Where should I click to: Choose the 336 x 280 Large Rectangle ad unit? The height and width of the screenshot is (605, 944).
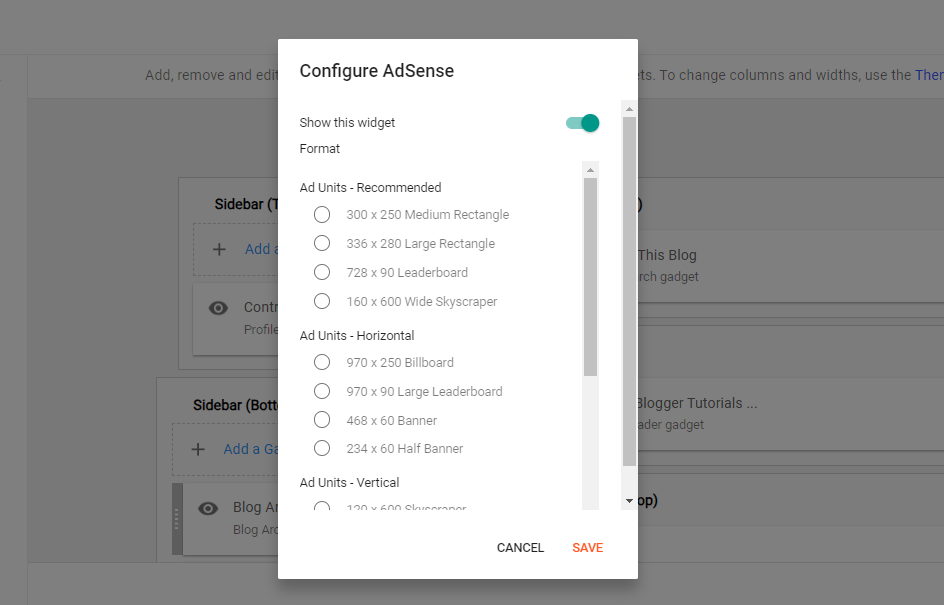pyautogui.click(x=321, y=243)
